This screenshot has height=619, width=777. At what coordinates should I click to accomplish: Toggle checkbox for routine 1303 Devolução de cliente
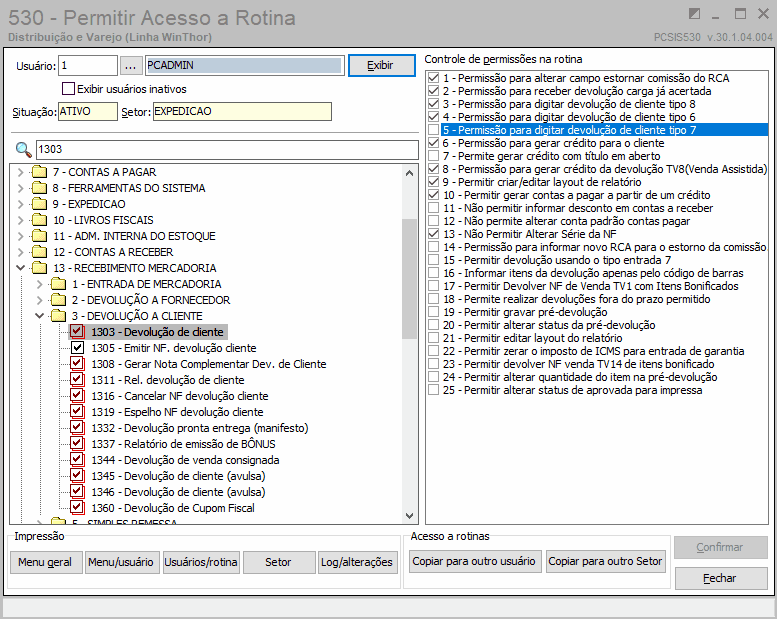tap(77, 331)
